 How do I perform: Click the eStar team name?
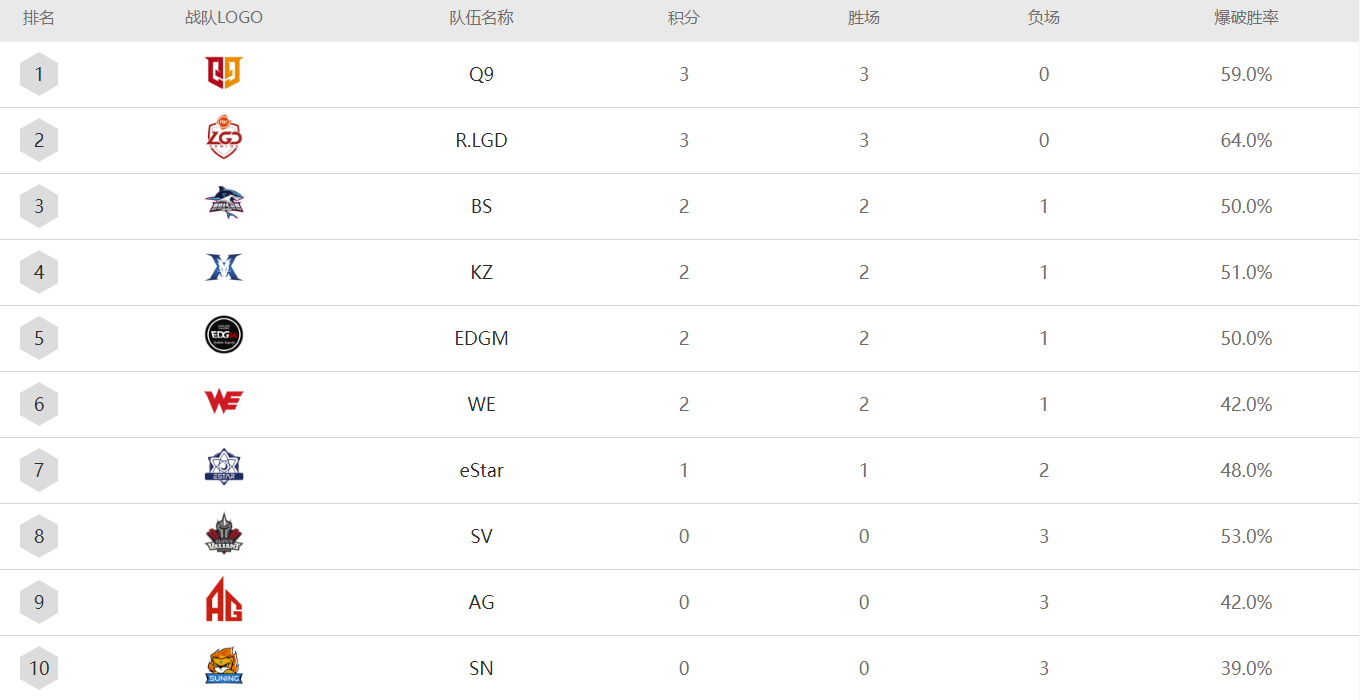tap(482, 470)
